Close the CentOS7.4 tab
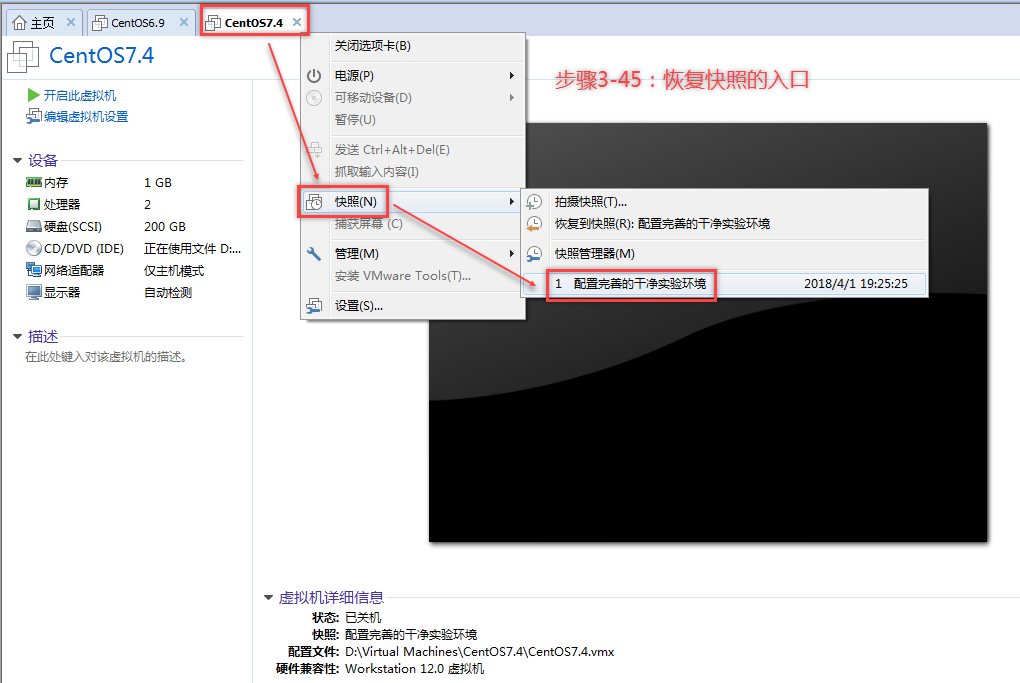 click(x=297, y=22)
